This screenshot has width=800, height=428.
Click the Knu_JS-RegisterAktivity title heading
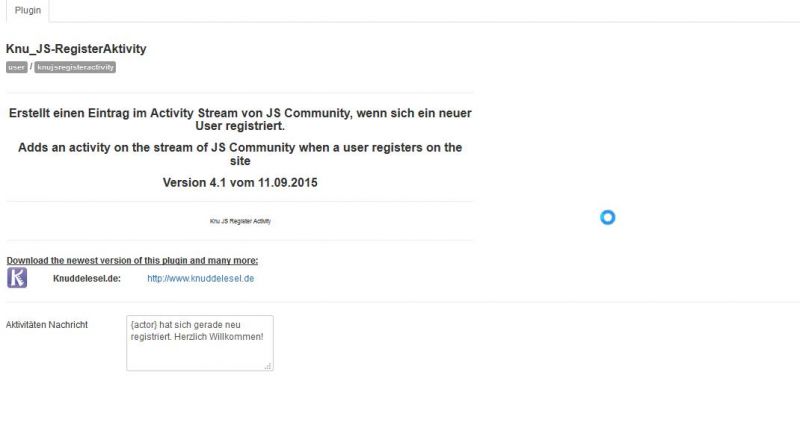point(76,49)
